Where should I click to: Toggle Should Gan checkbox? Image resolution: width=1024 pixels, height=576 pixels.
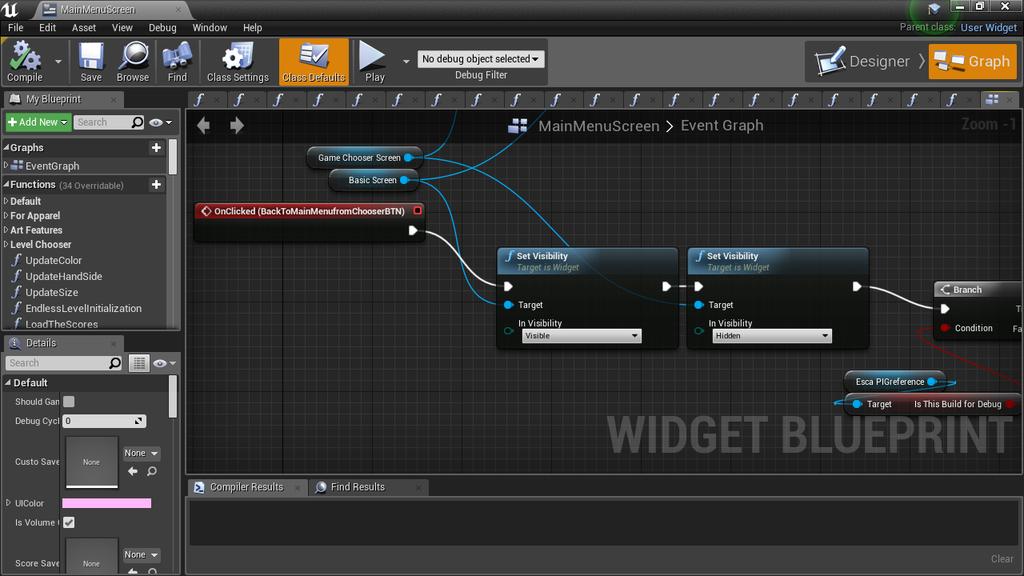pyautogui.click(x=69, y=402)
